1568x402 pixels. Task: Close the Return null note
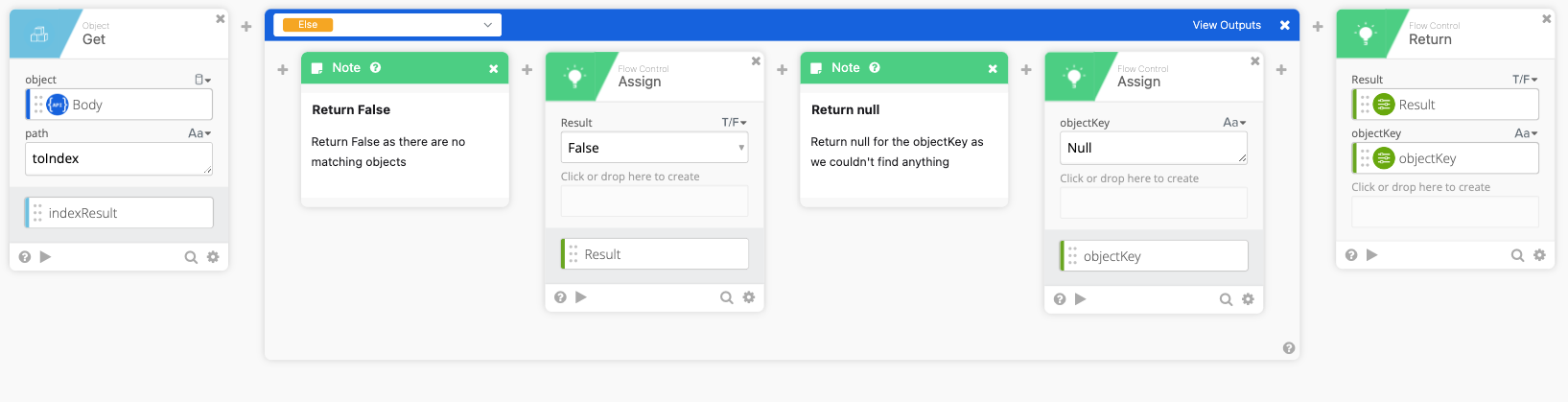(993, 69)
